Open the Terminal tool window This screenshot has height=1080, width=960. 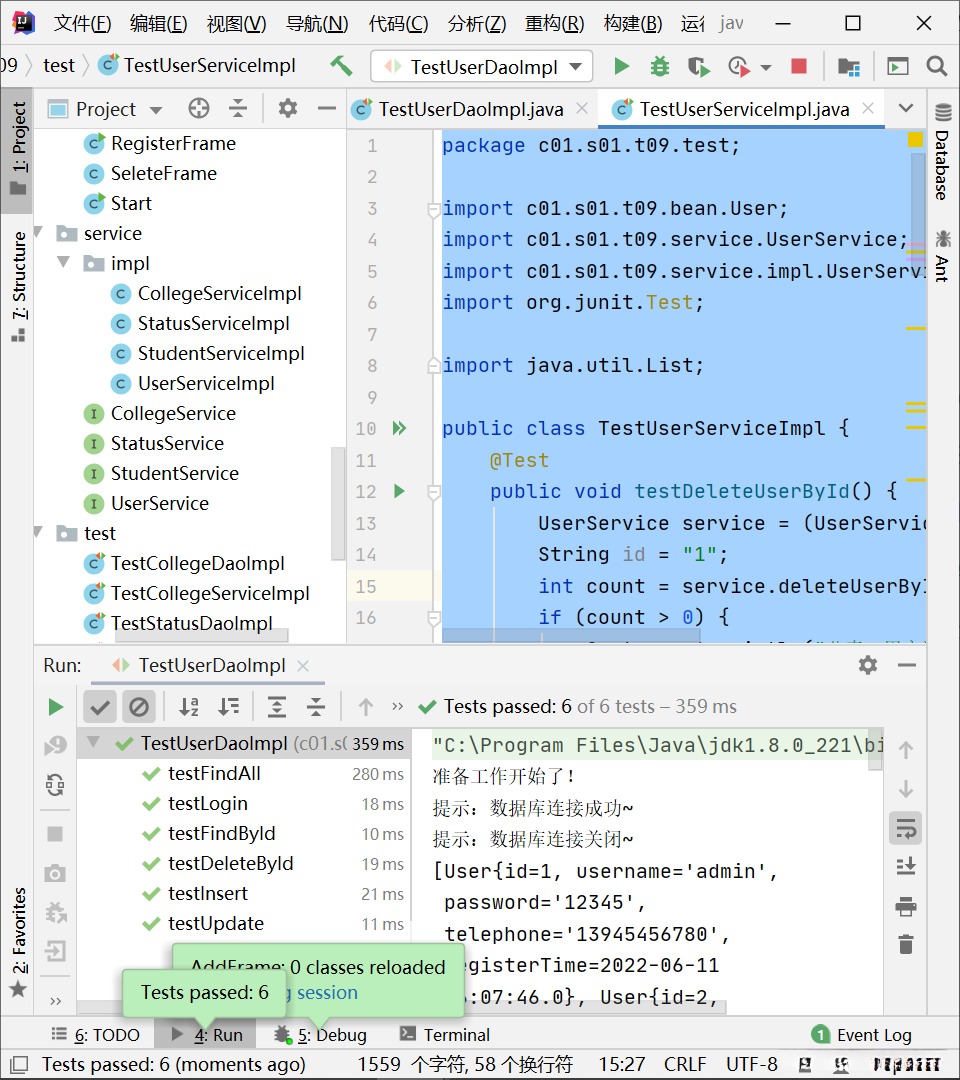pos(445,1035)
